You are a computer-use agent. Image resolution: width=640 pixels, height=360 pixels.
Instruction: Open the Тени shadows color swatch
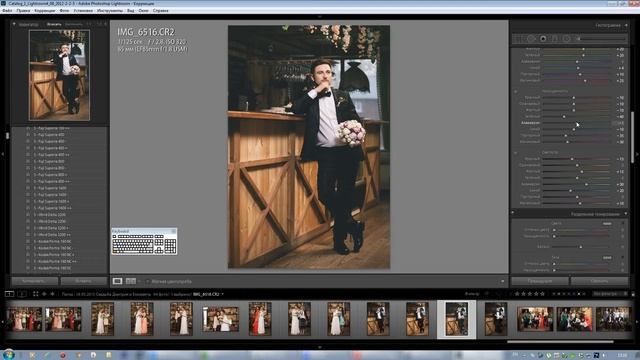(607, 258)
